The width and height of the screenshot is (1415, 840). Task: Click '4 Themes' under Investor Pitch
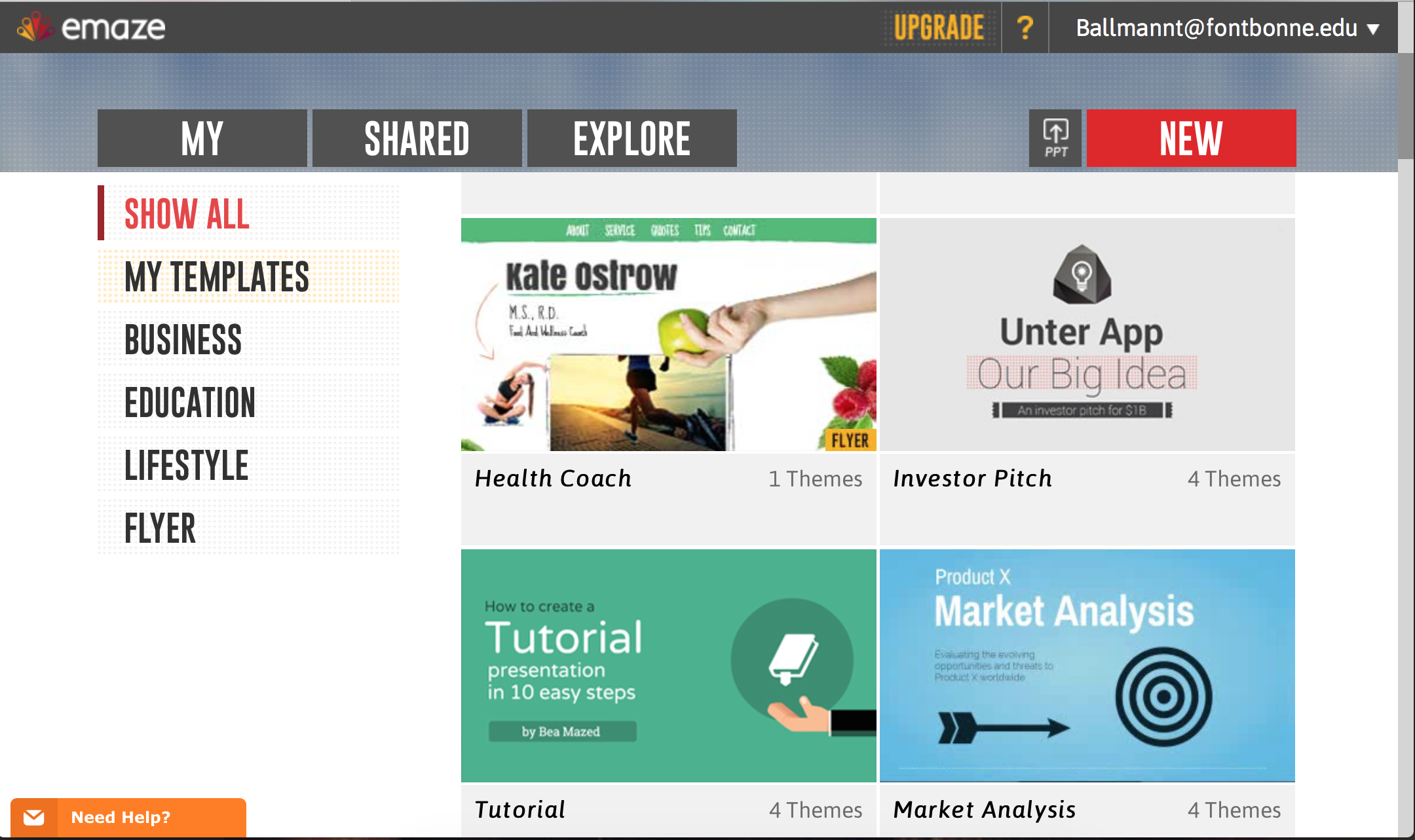pos(1234,479)
